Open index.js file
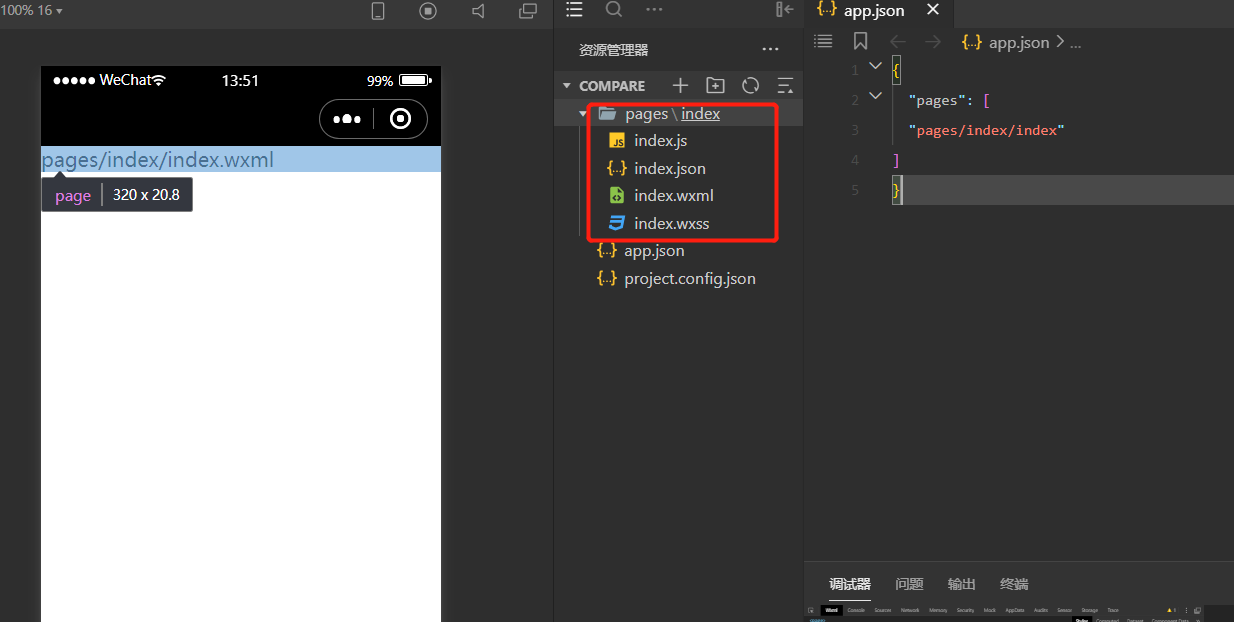 coord(660,141)
